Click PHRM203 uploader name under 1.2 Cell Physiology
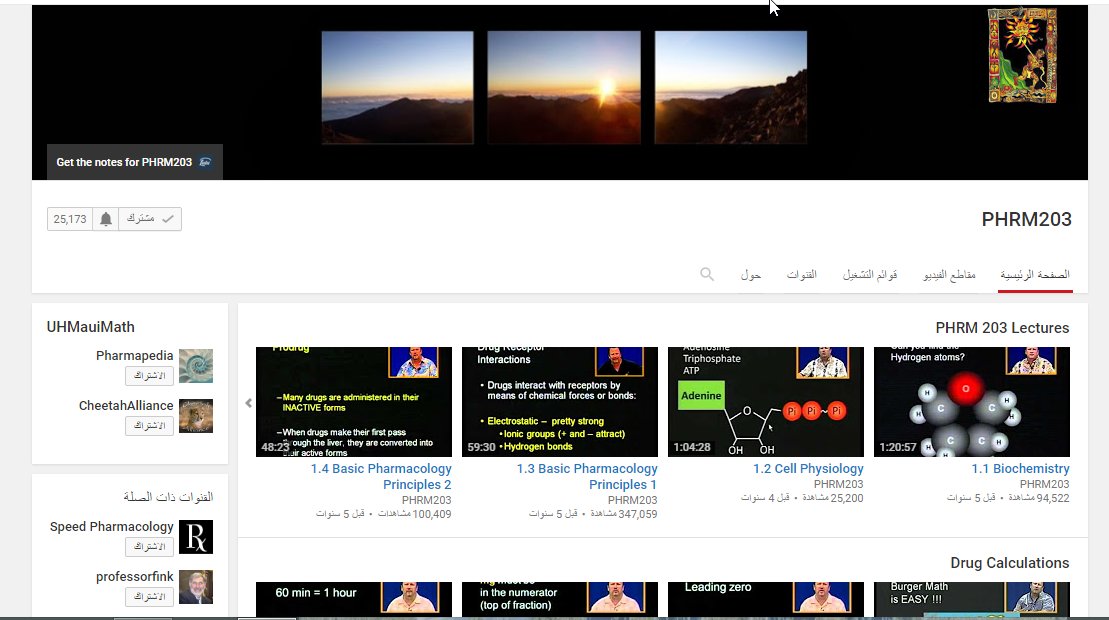This screenshot has height=620, width=1109. (x=839, y=484)
